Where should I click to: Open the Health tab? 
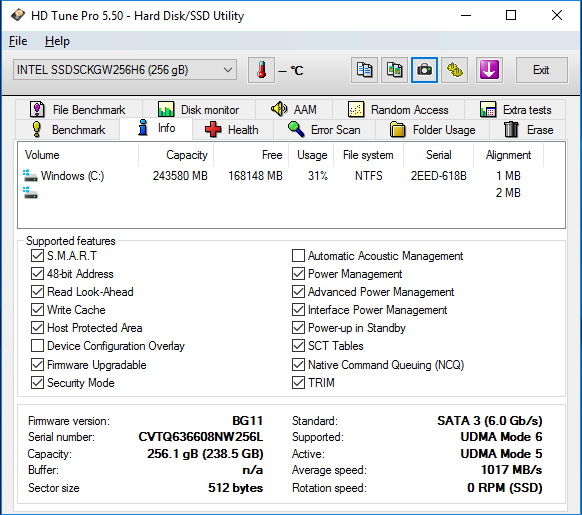pos(233,130)
